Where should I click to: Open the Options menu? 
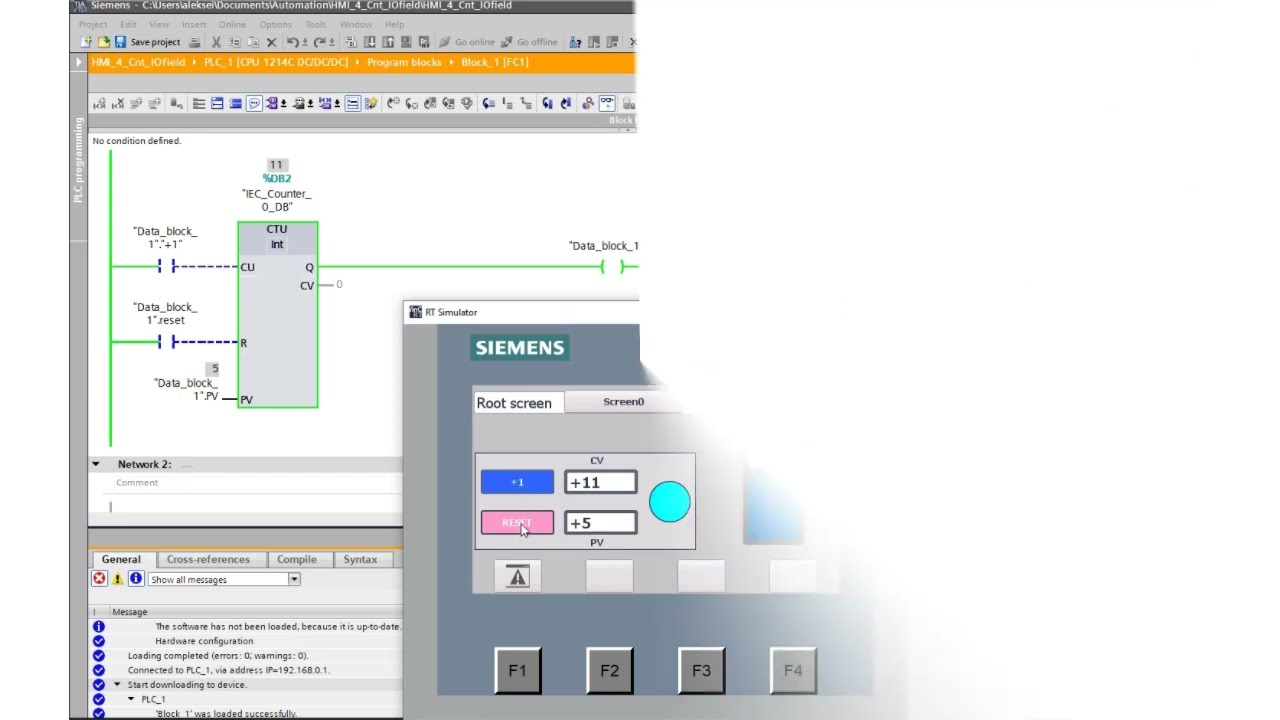(275, 24)
